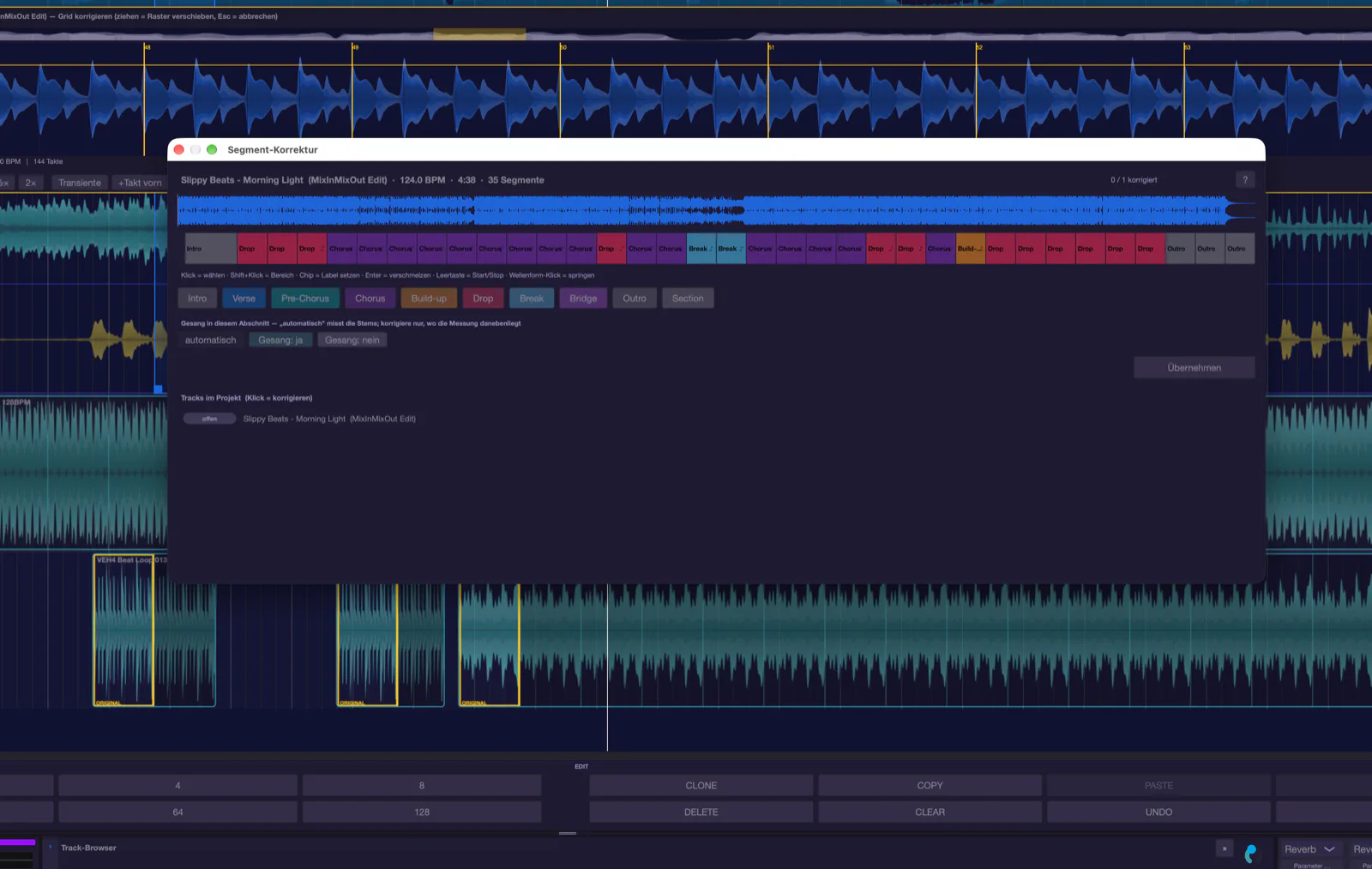This screenshot has height=869, width=1372.
Task: Click the Übernehmen button
Action: pyautogui.click(x=1194, y=368)
